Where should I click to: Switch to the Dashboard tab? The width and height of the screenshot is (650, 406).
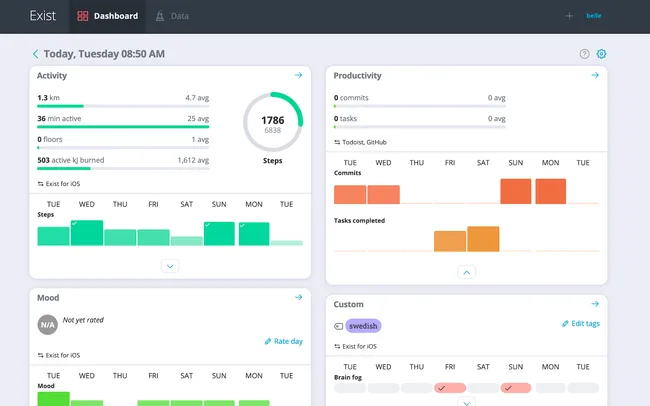tap(107, 16)
